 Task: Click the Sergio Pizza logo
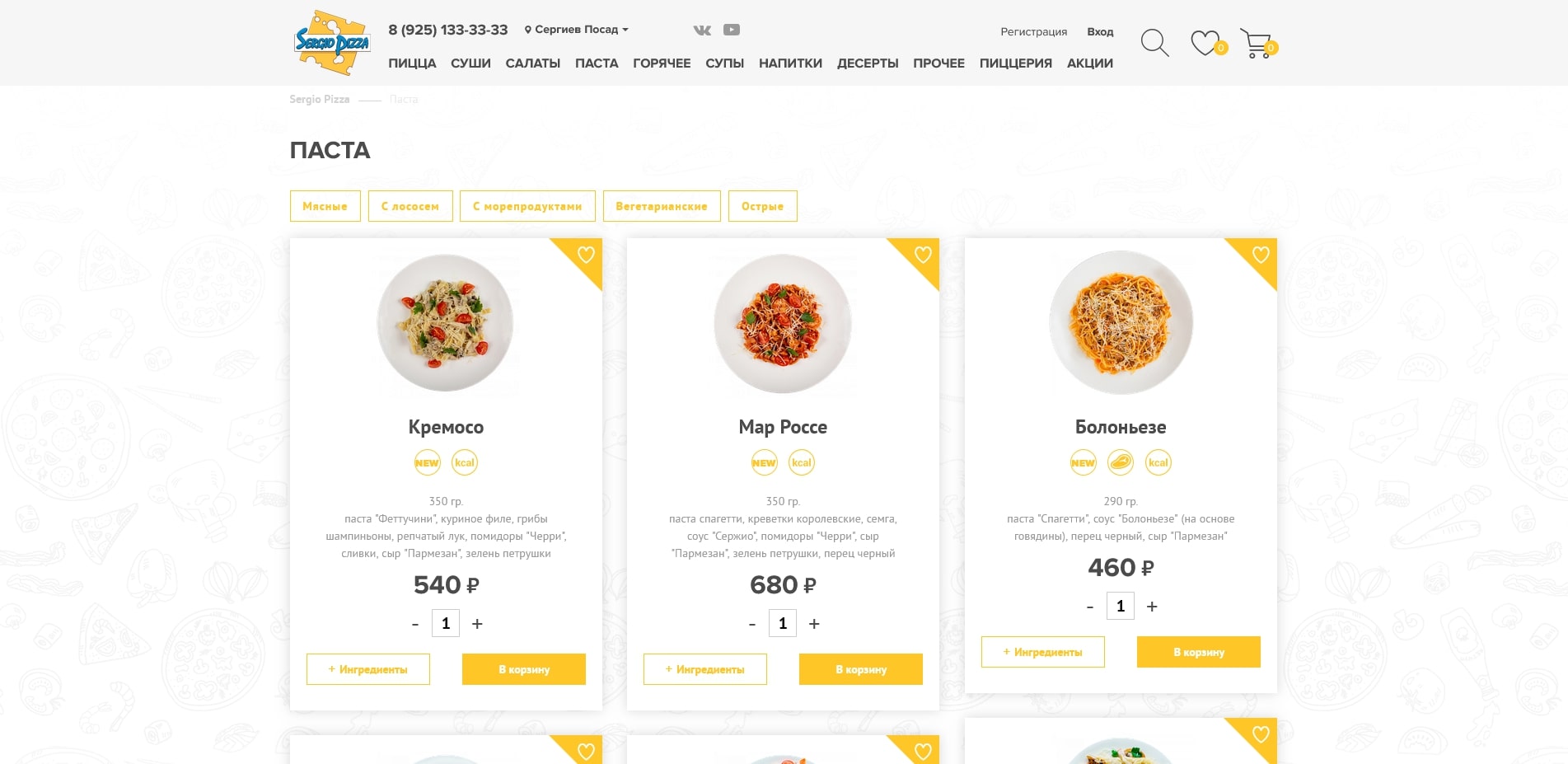[x=333, y=43]
